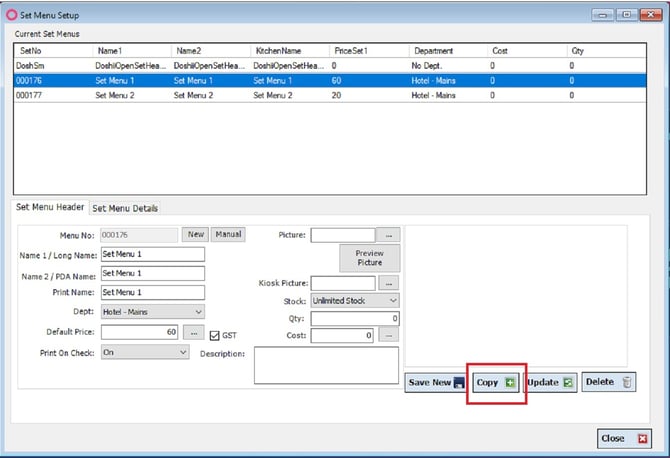This screenshot has height=458, width=670.
Task: Browse for Kiosk Picture using ellipsis button
Action: point(388,283)
